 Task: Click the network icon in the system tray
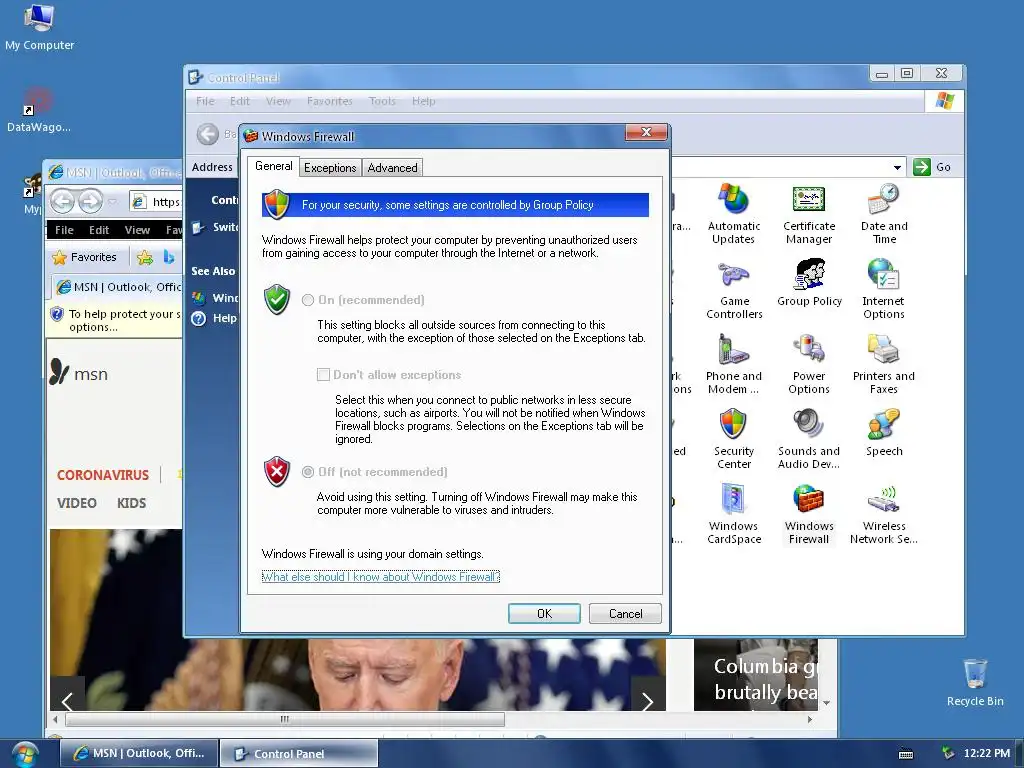pyautogui.click(x=948, y=753)
